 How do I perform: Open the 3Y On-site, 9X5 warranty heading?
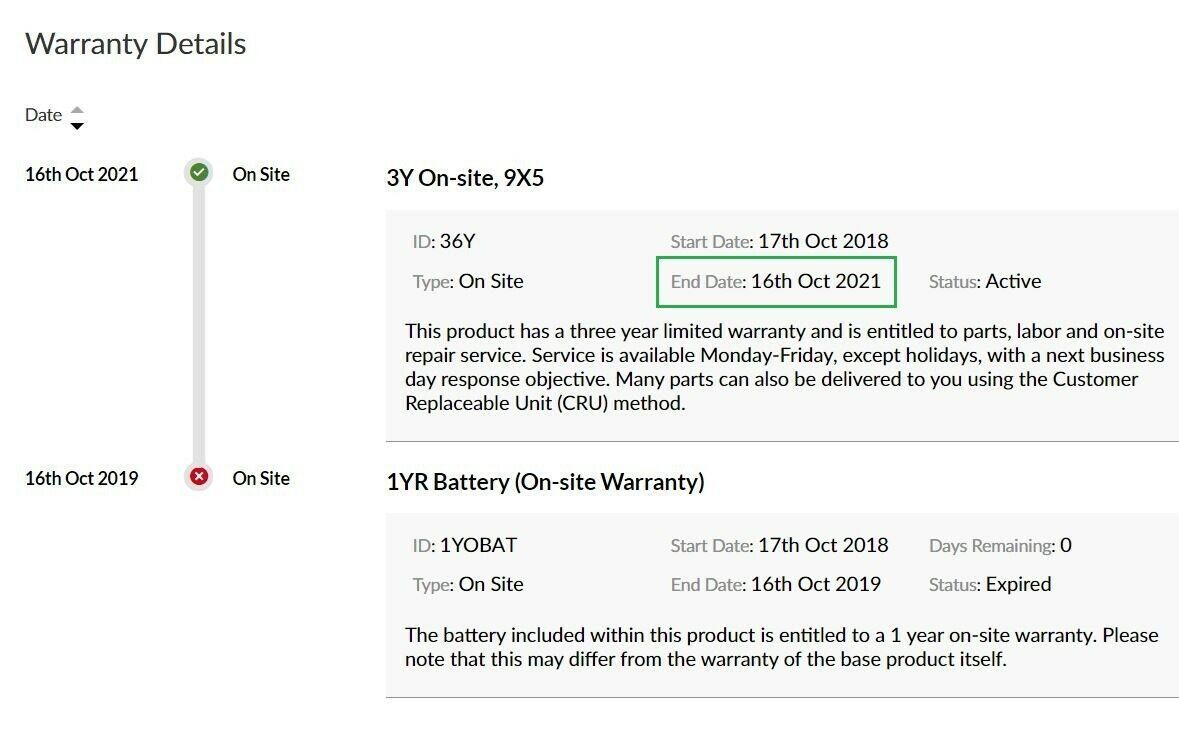pyautogui.click(x=465, y=178)
